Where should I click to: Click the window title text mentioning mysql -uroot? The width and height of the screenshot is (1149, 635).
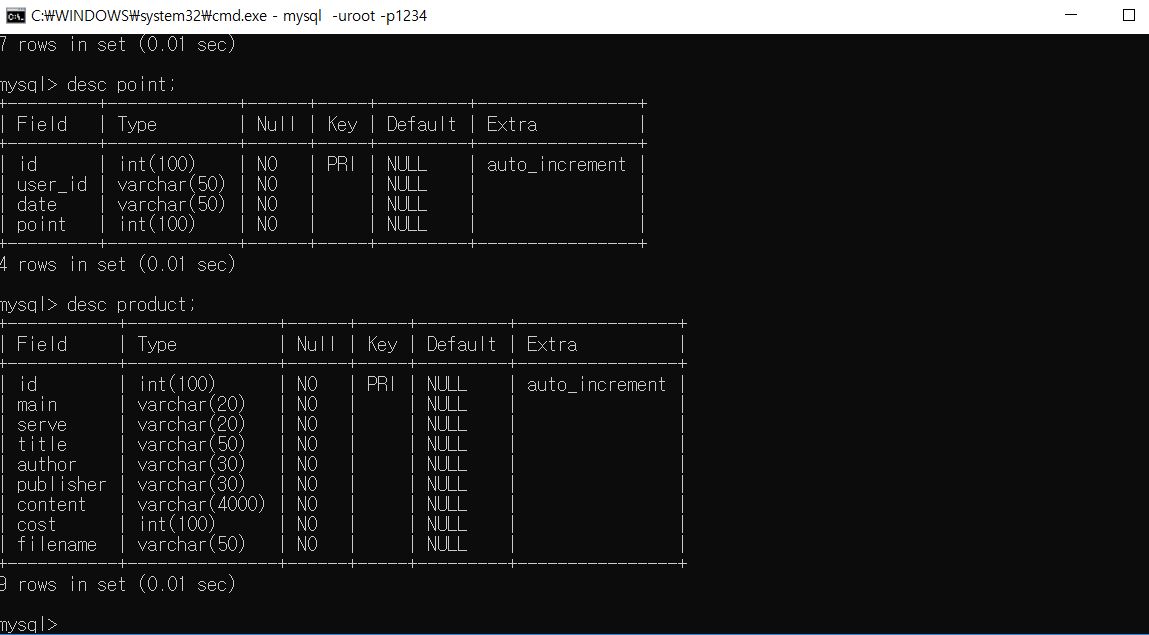coord(229,15)
